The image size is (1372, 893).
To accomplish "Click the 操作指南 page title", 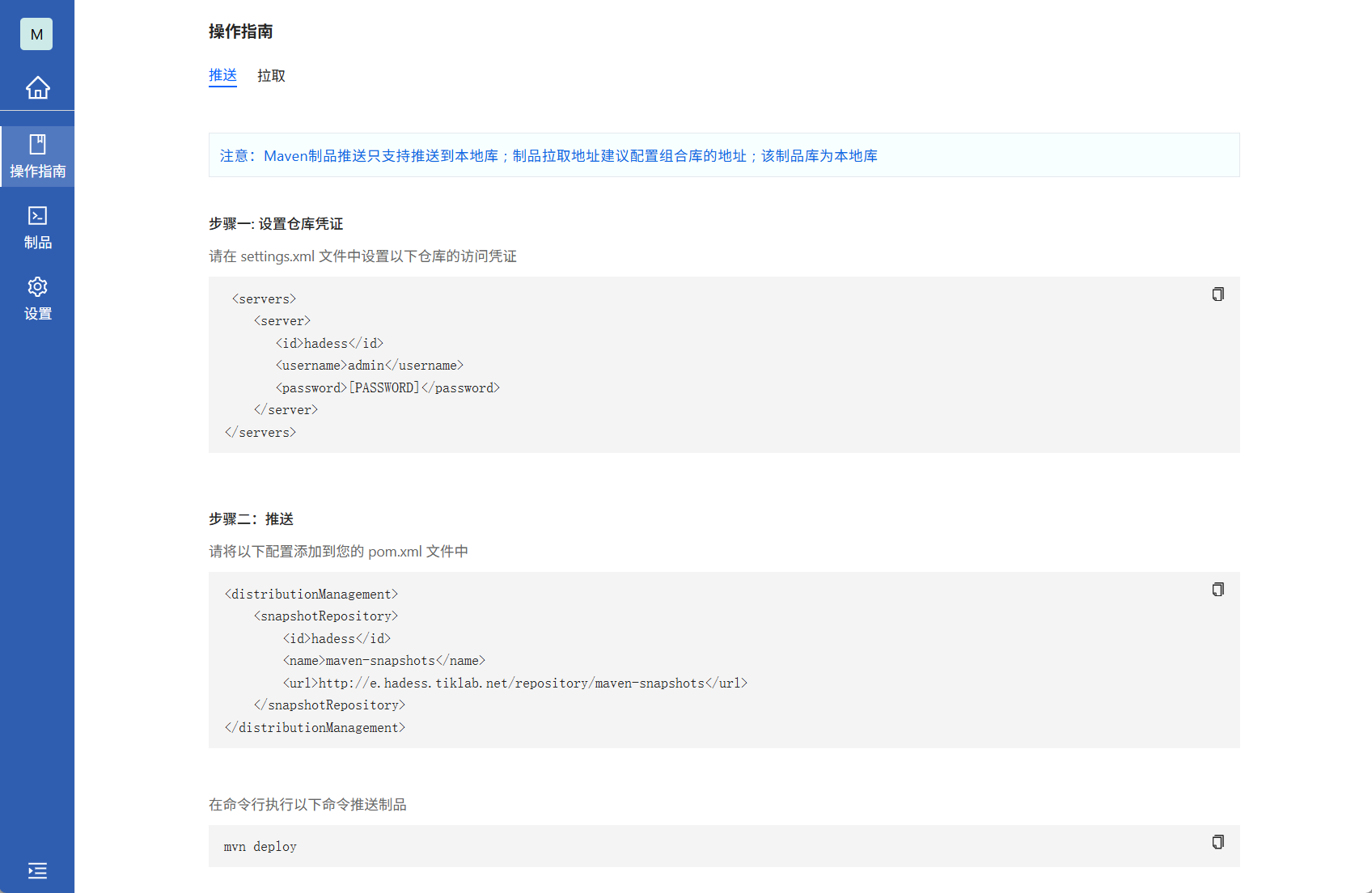I will point(240,32).
